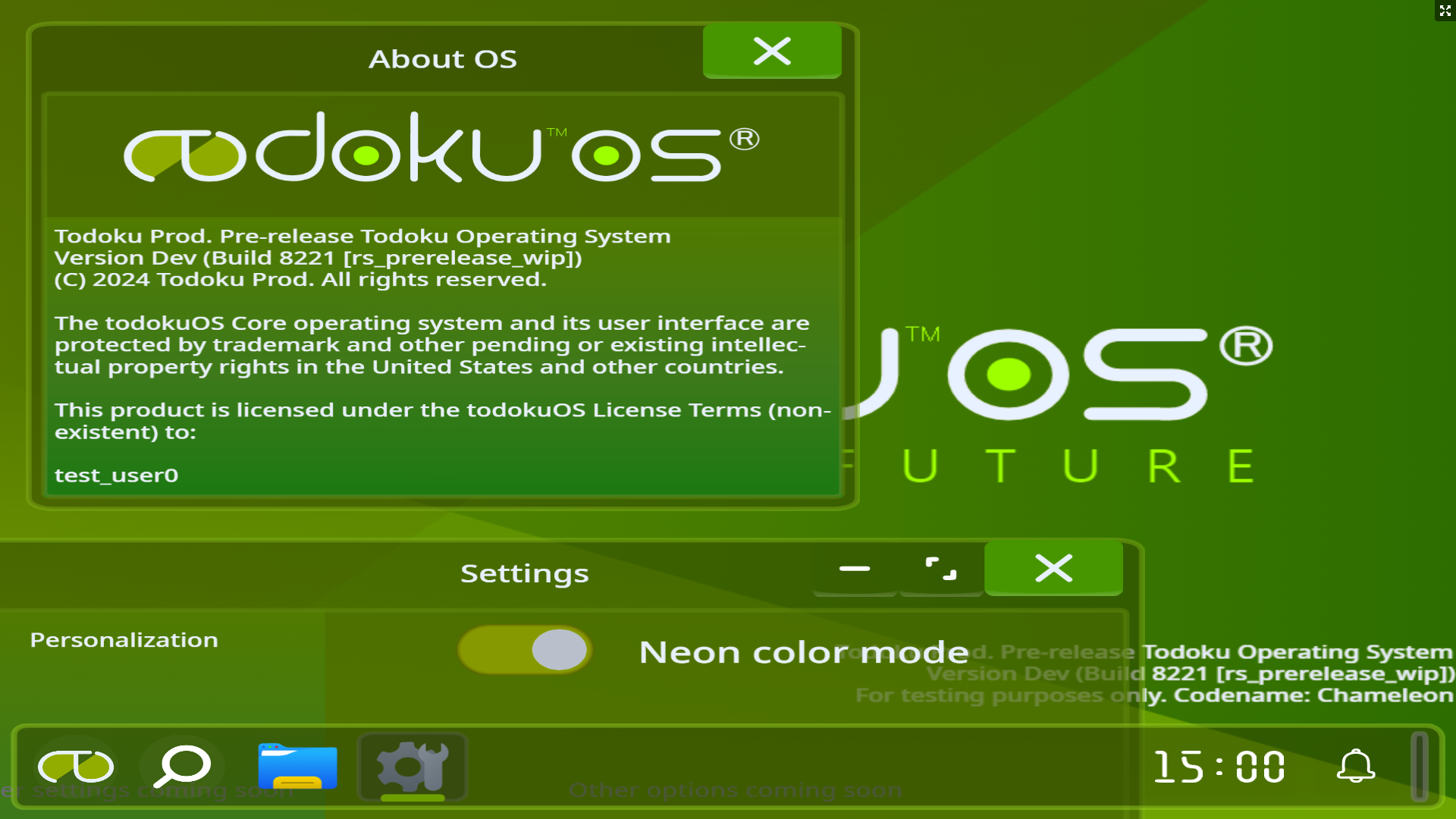Minimize the Settings window
This screenshot has height=819, width=1456.
[x=855, y=569]
